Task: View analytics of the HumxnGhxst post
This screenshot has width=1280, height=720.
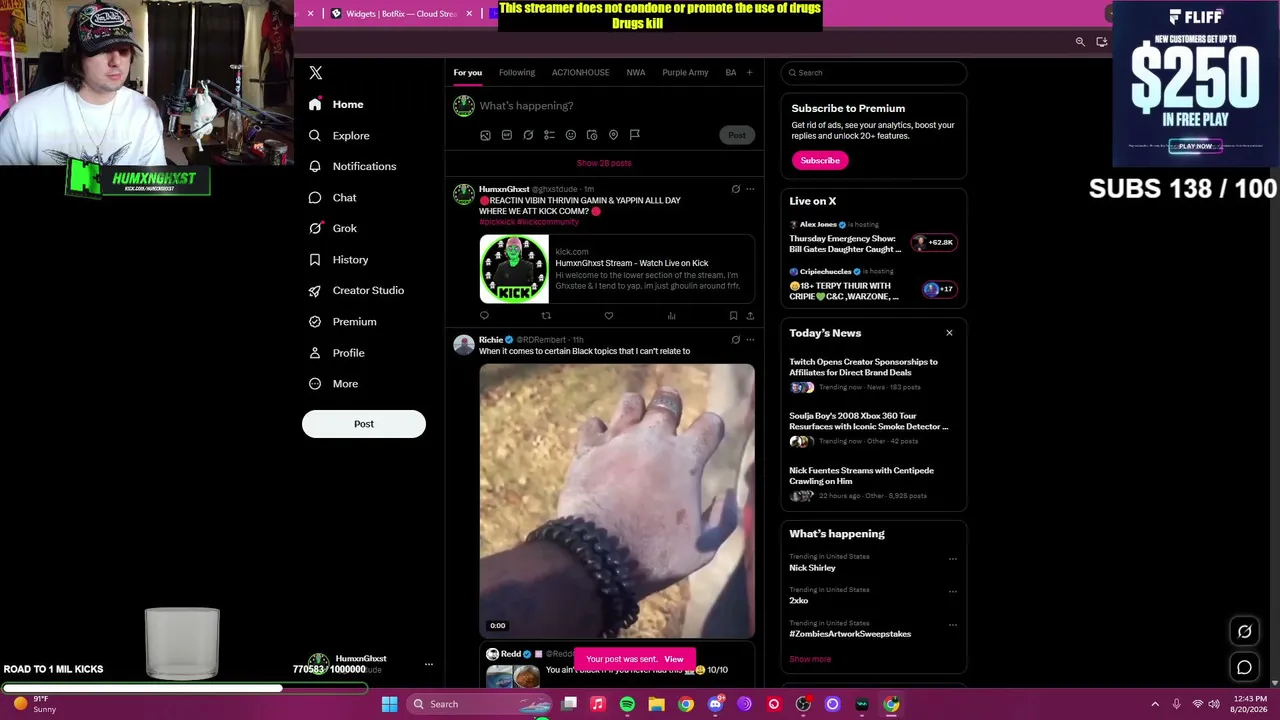Action: tap(671, 316)
